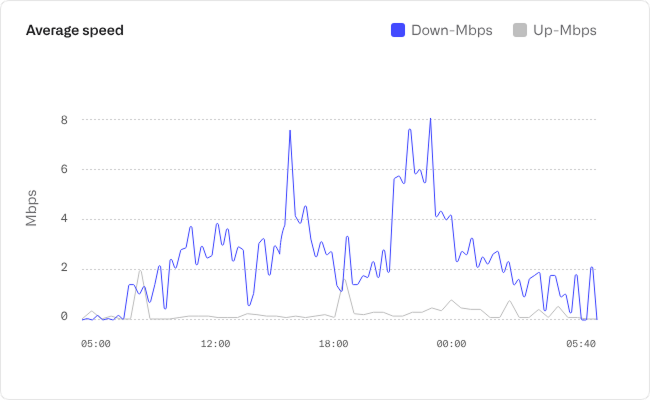Toggle the Up-Mbps series label
This screenshot has height=400, width=650.
(x=565, y=30)
